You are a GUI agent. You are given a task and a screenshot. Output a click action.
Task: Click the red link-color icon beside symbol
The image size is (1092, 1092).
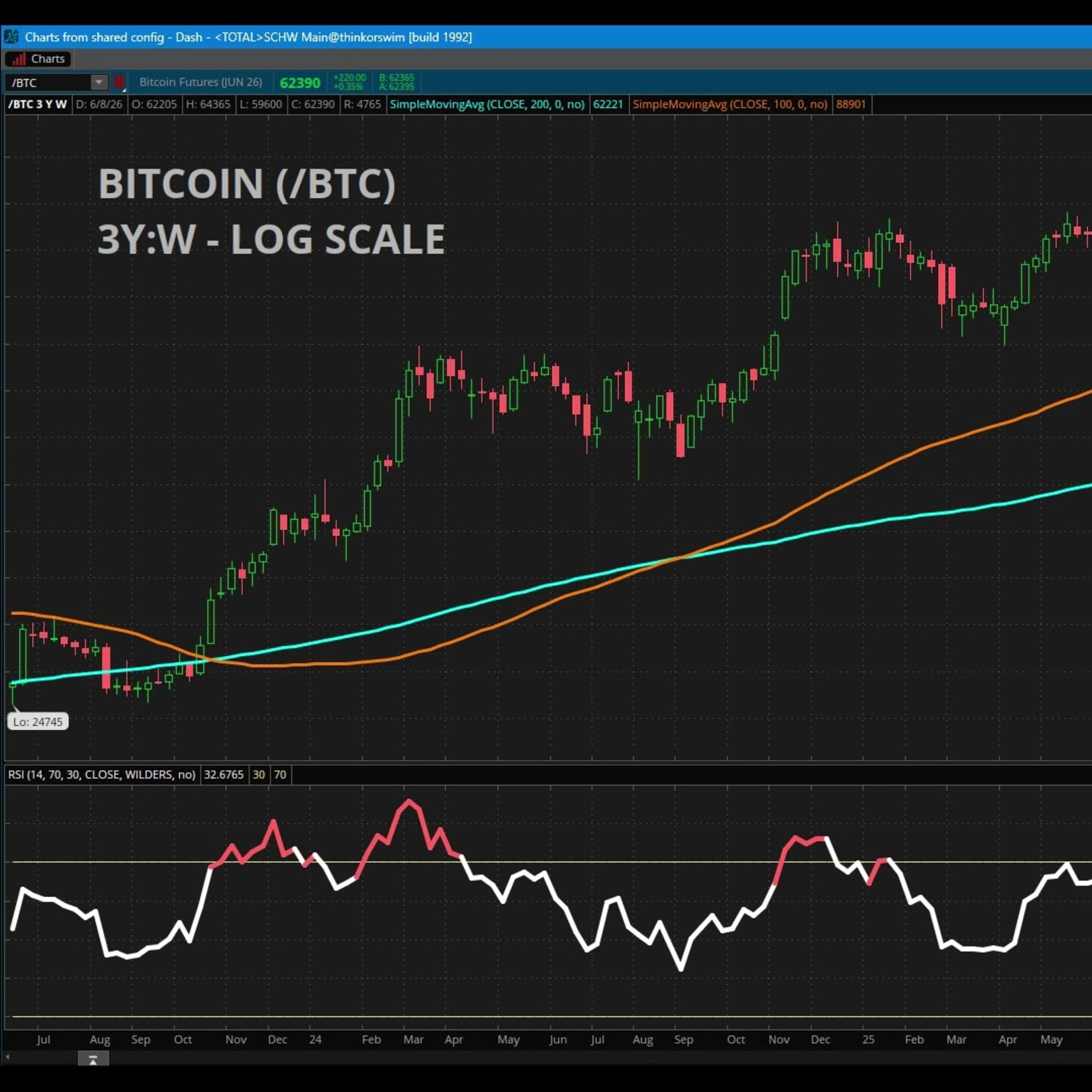pyautogui.click(x=119, y=83)
